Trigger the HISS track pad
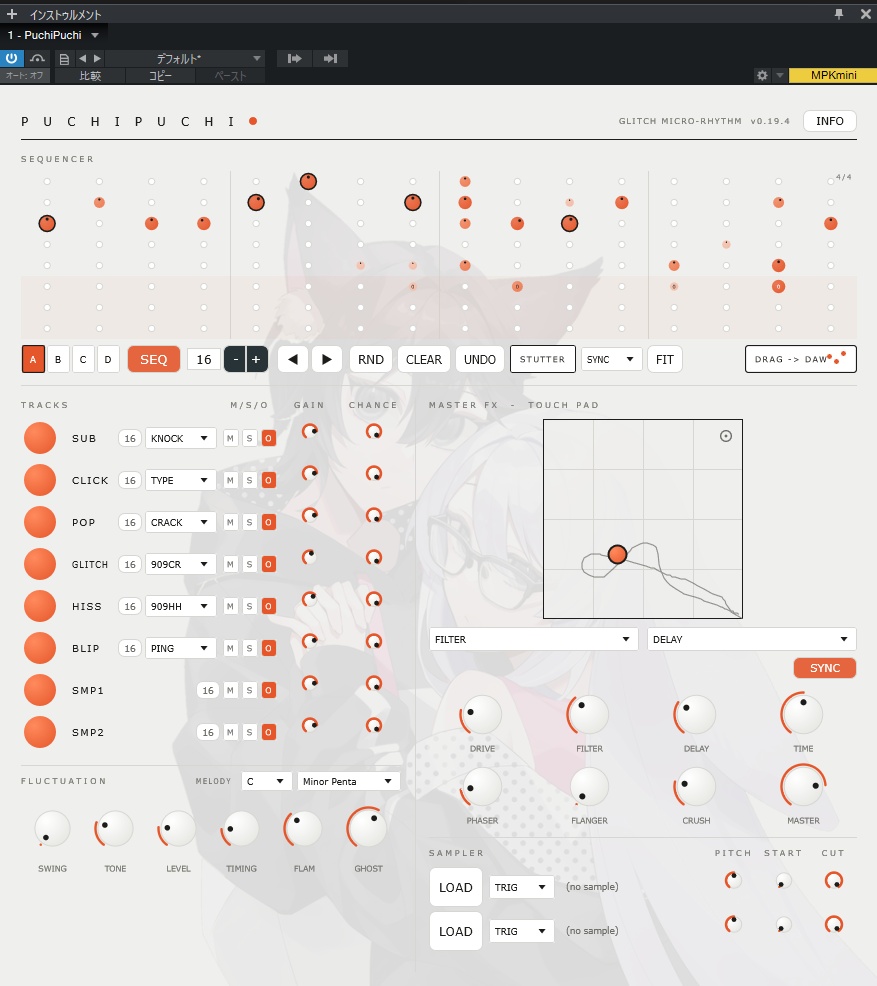 point(40,606)
